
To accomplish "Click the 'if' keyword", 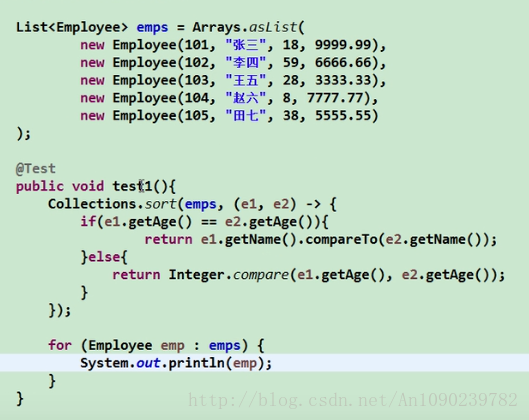I will point(88,222).
